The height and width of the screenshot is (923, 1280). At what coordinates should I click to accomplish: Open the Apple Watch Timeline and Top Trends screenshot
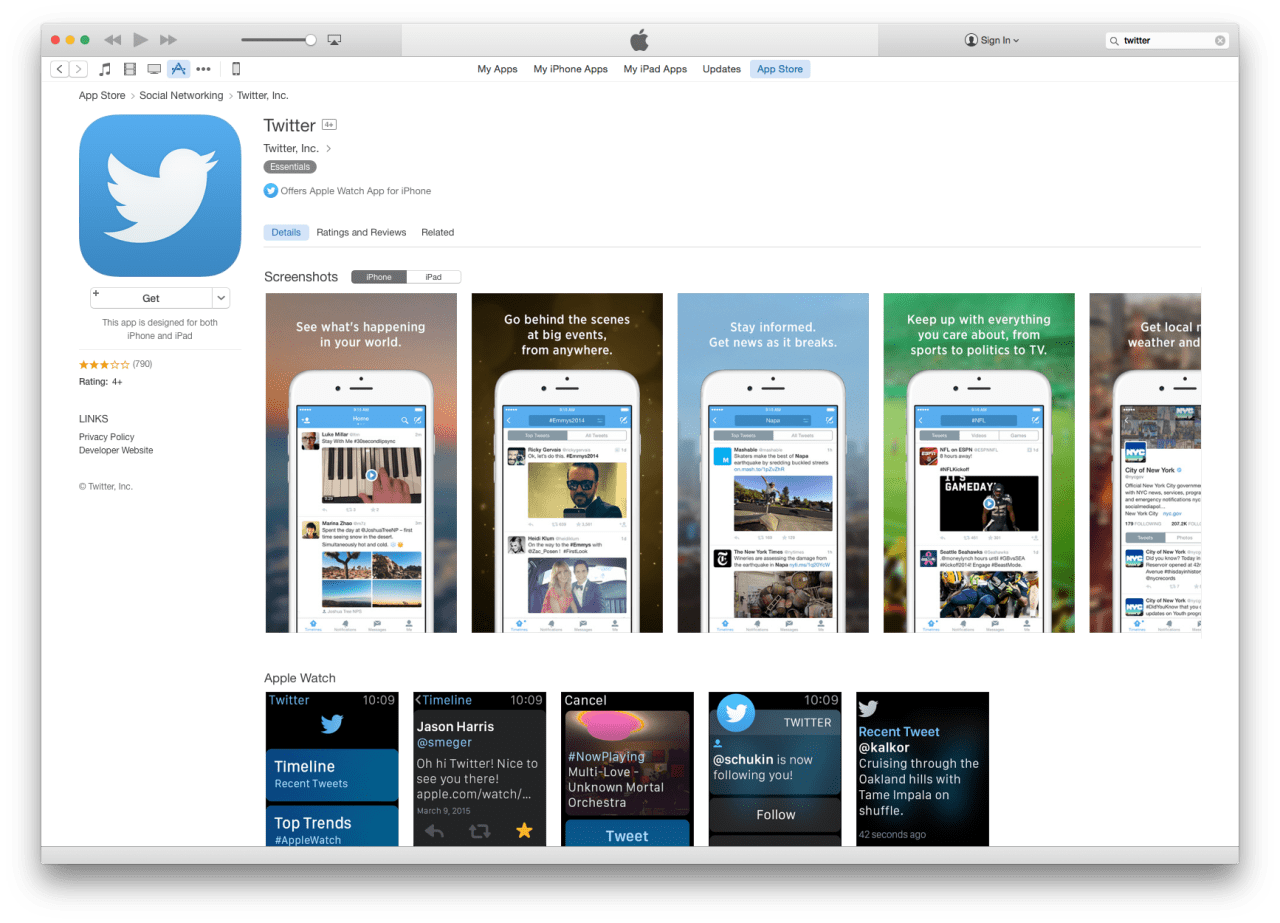coord(332,769)
